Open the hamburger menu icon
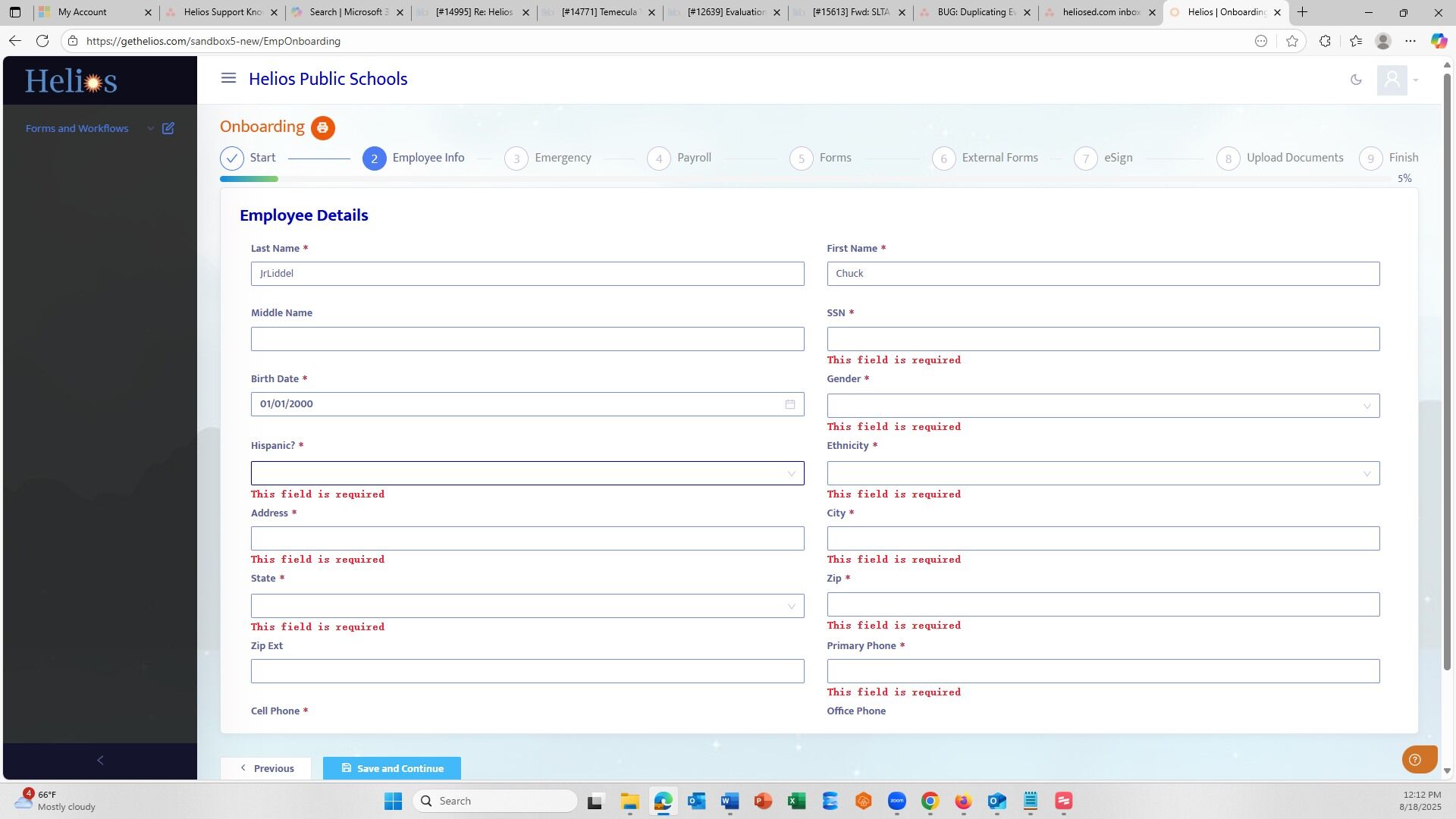Screen dimensions: 1456x819 (x=228, y=78)
